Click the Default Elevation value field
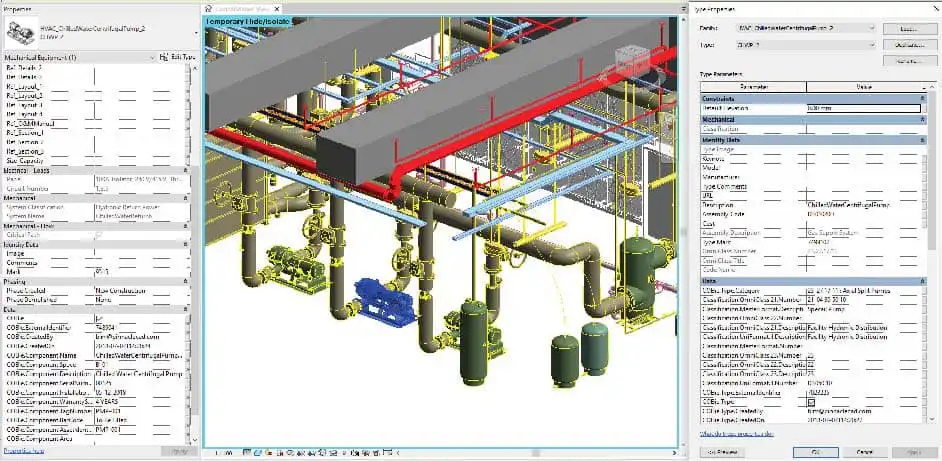This screenshot has height=461, width=942. click(863, 109)
